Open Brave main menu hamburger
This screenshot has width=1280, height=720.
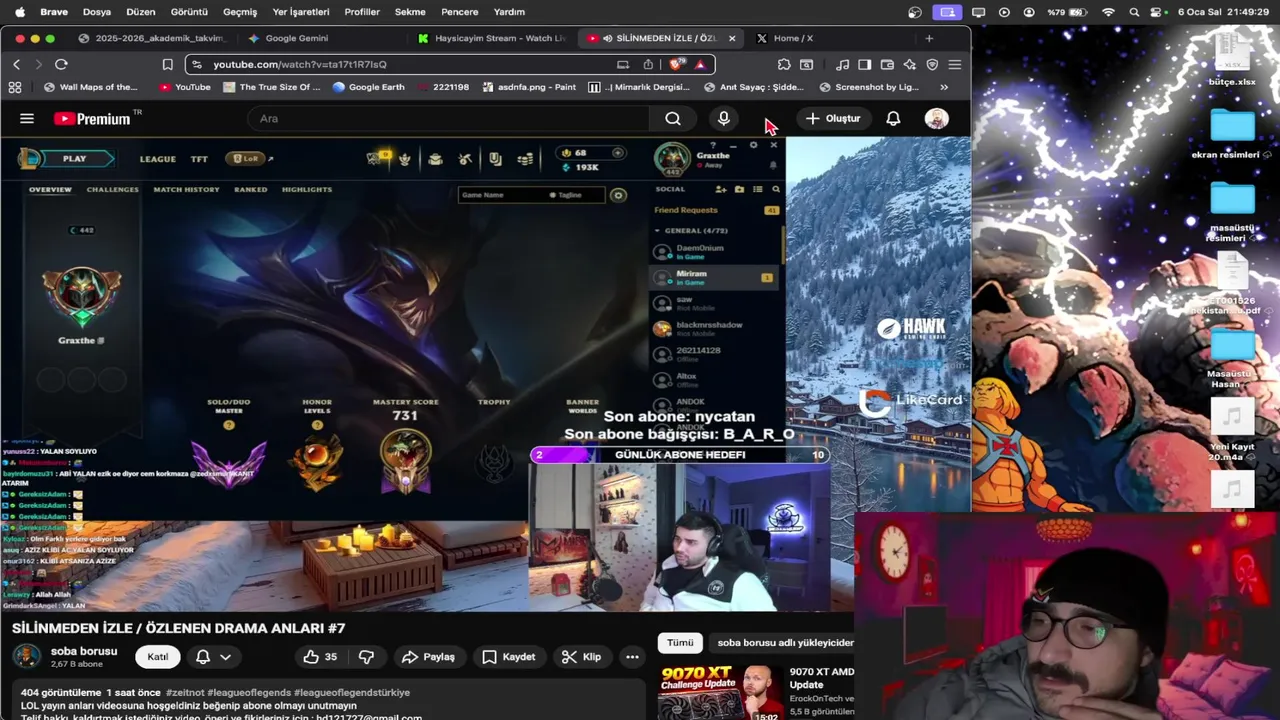pyautogui.click(x=955, y=64)
